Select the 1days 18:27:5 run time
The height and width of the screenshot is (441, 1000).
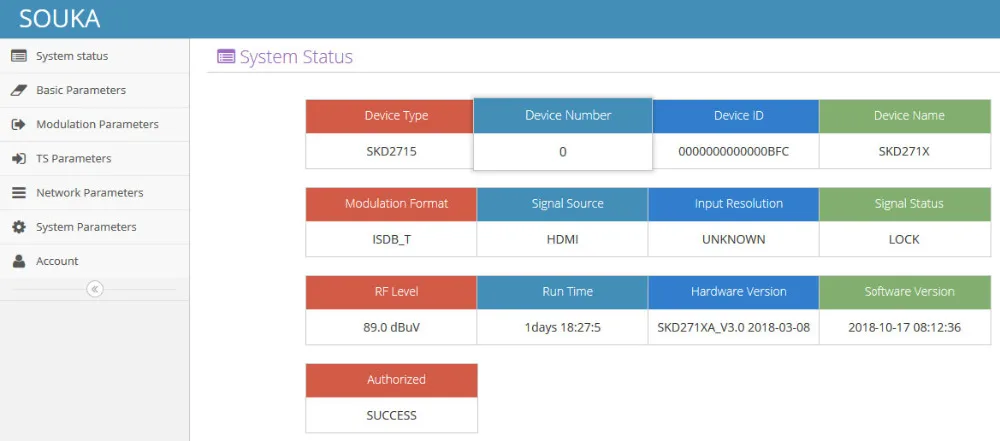(x=562, y=328)
